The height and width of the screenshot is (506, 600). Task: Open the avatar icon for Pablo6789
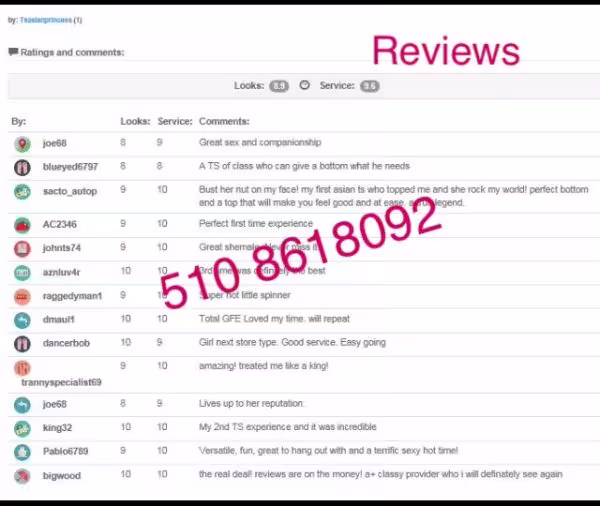click(22, 452)
